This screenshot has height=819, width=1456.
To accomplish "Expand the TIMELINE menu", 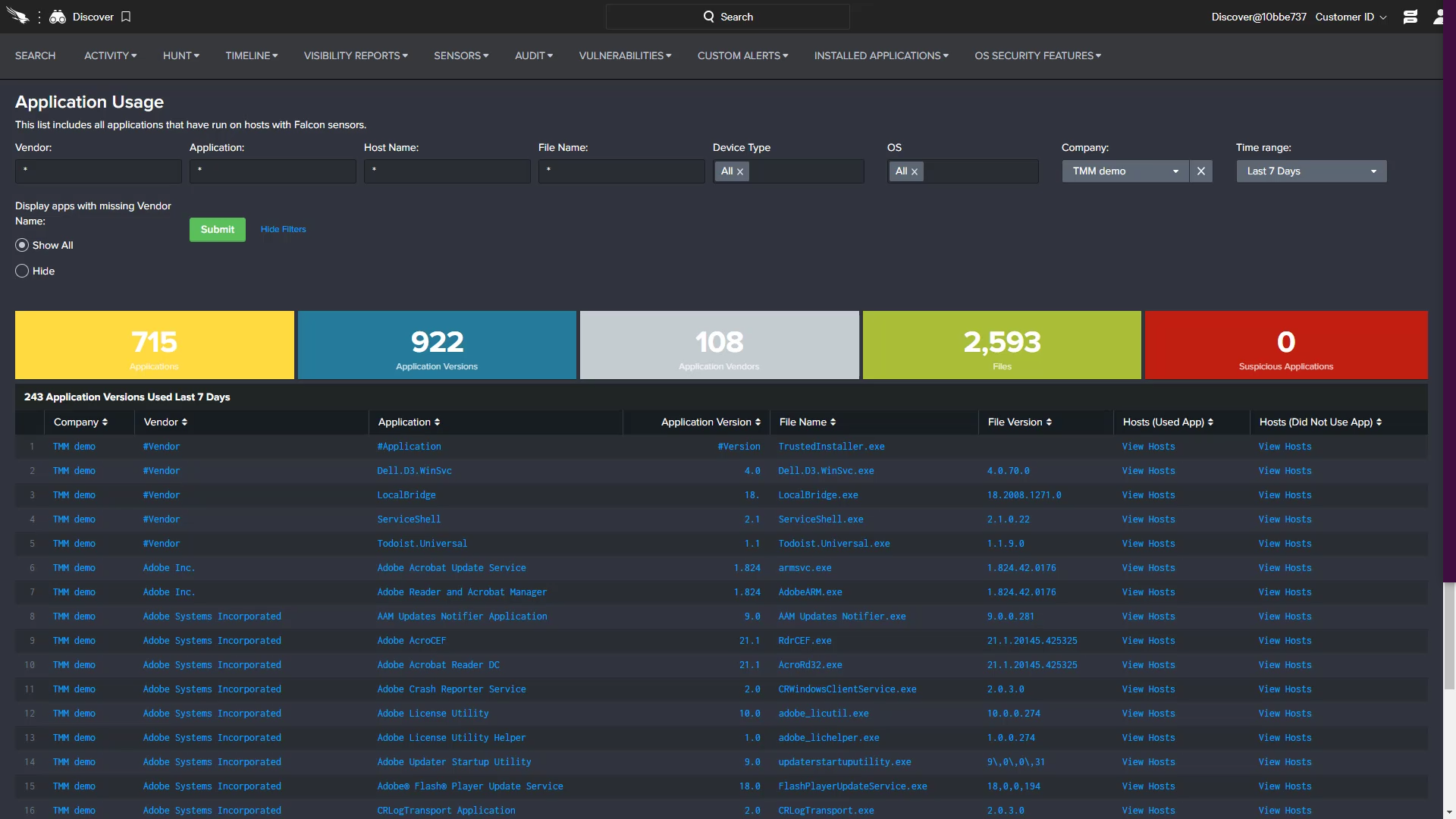I will [x=252, y=55].
